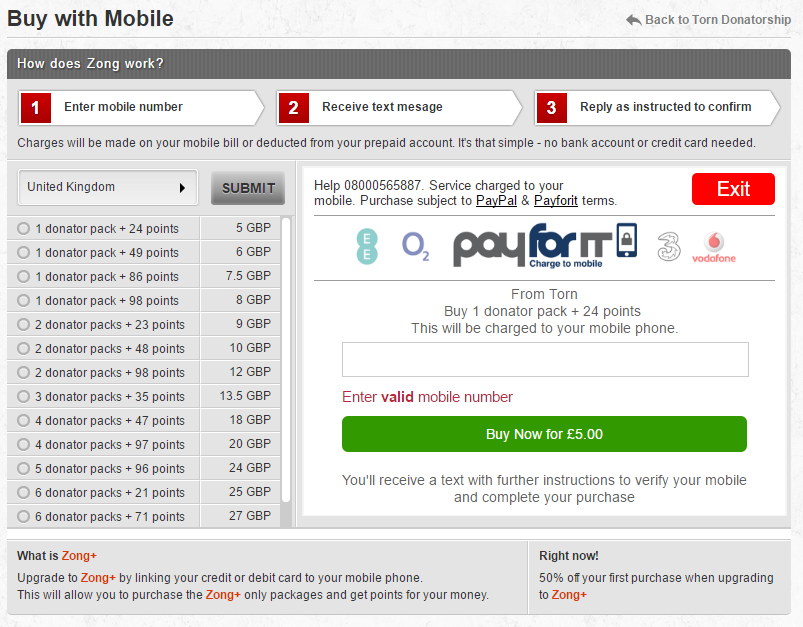Click the 'Enter mobile number' step
Viewport: 803px width, 627px height.
point(141,108)
